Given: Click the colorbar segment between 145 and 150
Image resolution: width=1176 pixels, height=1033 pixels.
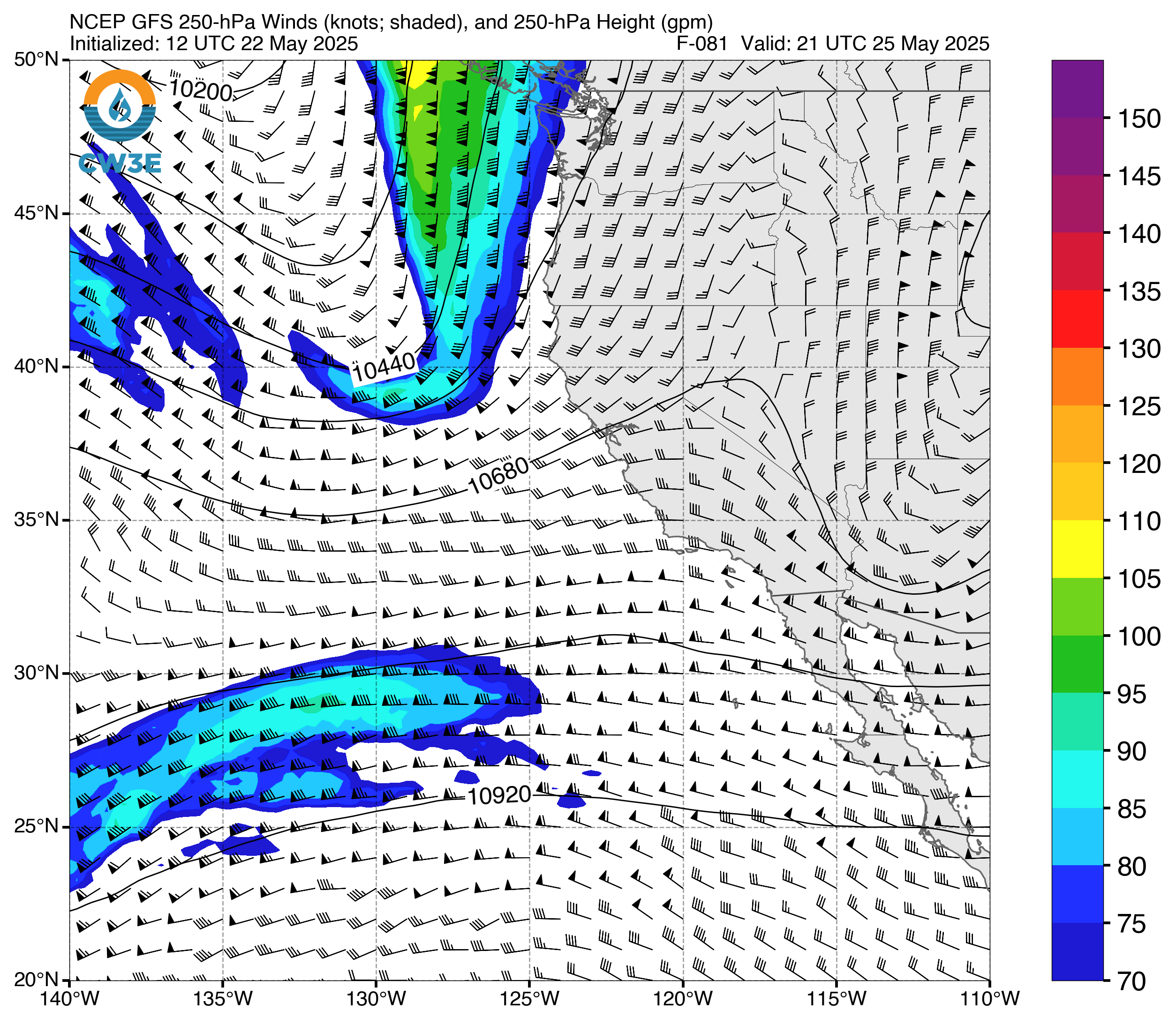Looking at the screenshot, I should point(1078,147).
